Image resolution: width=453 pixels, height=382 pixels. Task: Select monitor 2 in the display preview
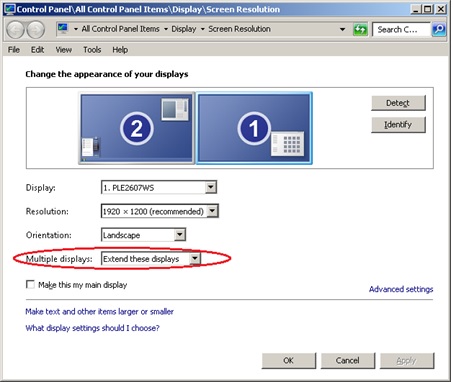tap(137, 128)
